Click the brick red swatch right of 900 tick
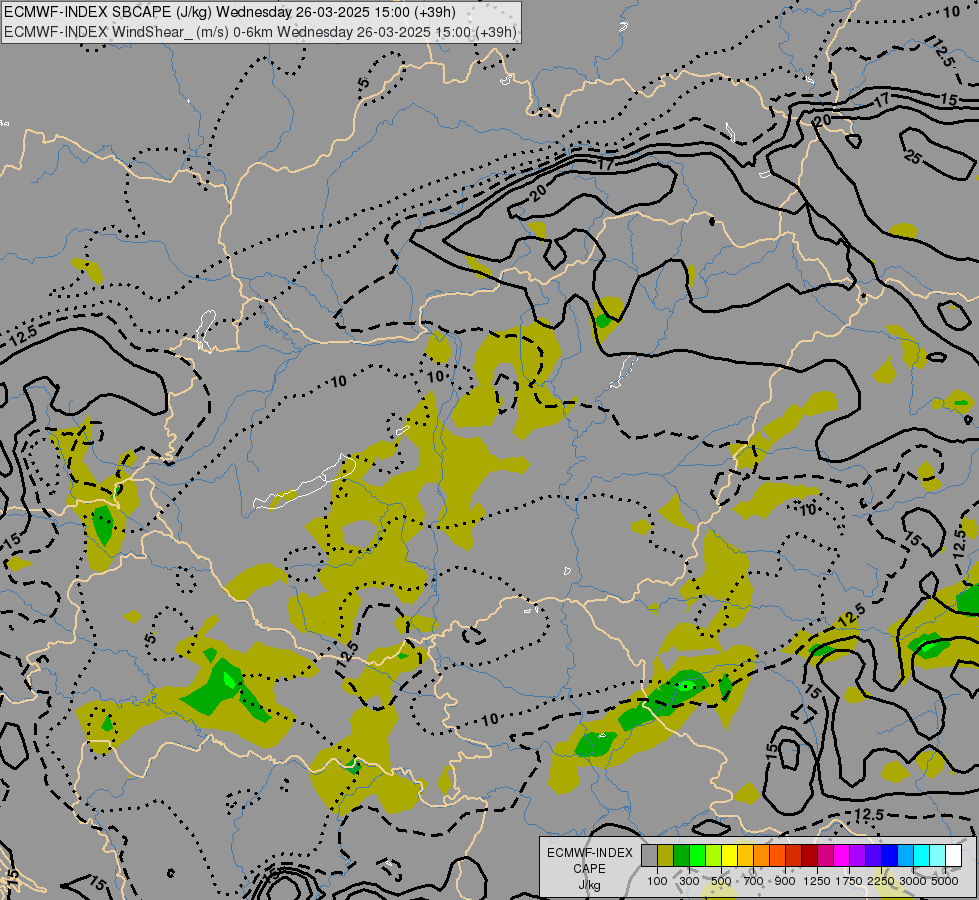 click(794, 856)
